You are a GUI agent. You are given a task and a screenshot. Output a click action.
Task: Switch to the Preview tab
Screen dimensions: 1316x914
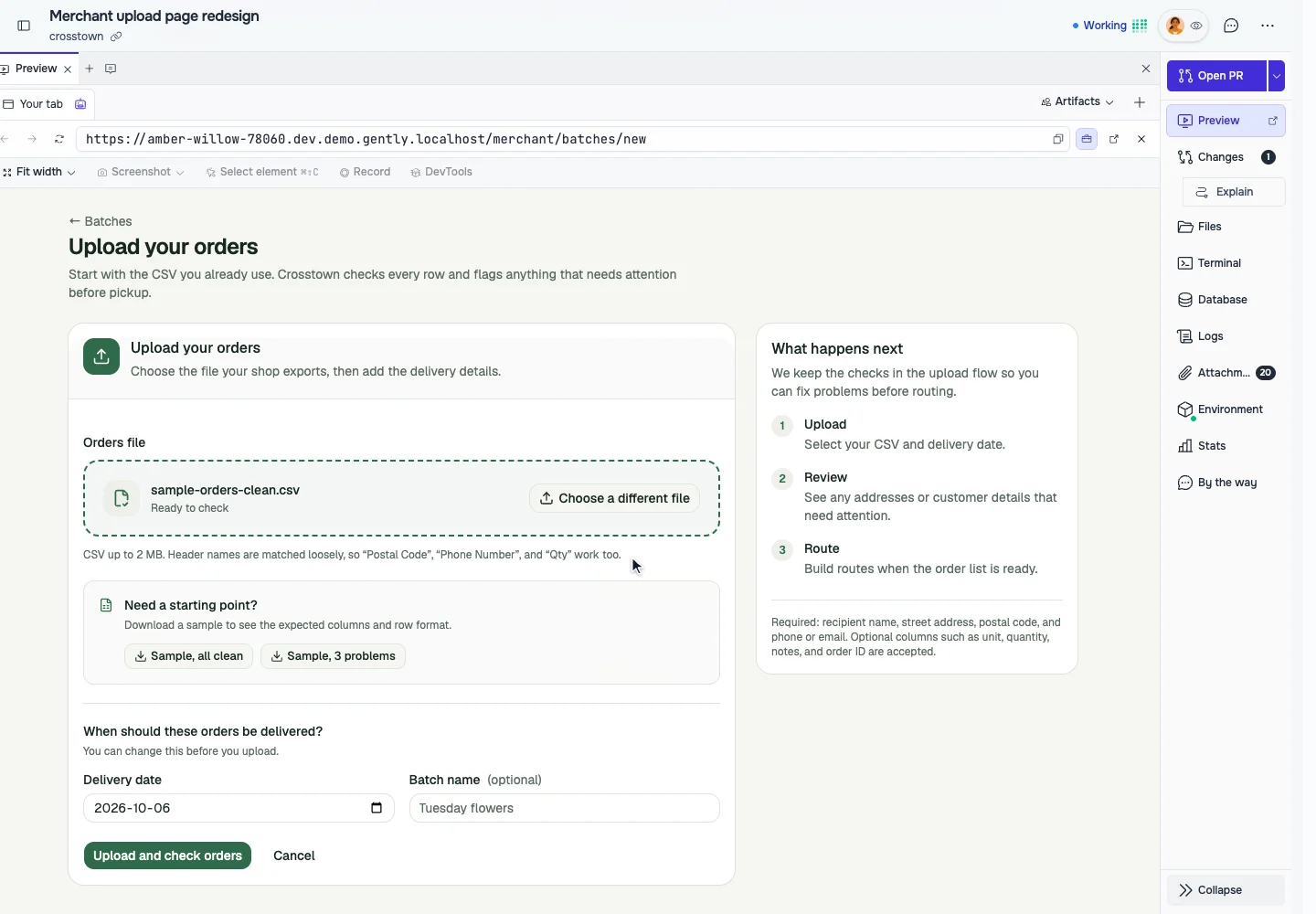(37, 69)
